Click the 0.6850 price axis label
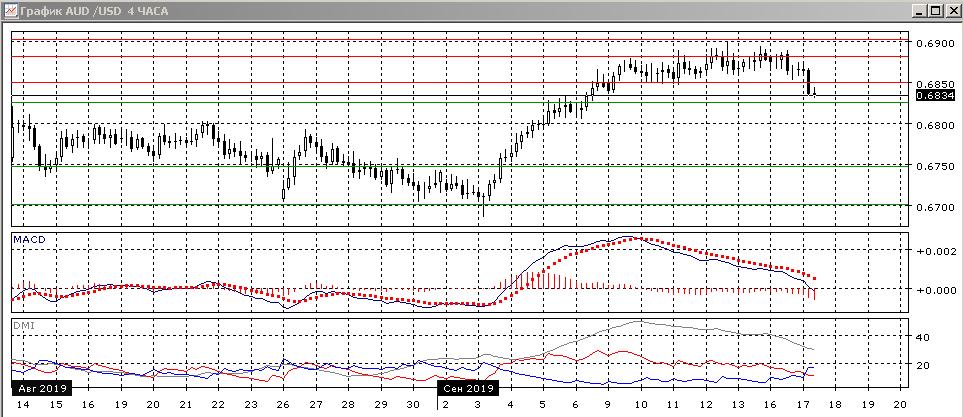 click(936, 85)
